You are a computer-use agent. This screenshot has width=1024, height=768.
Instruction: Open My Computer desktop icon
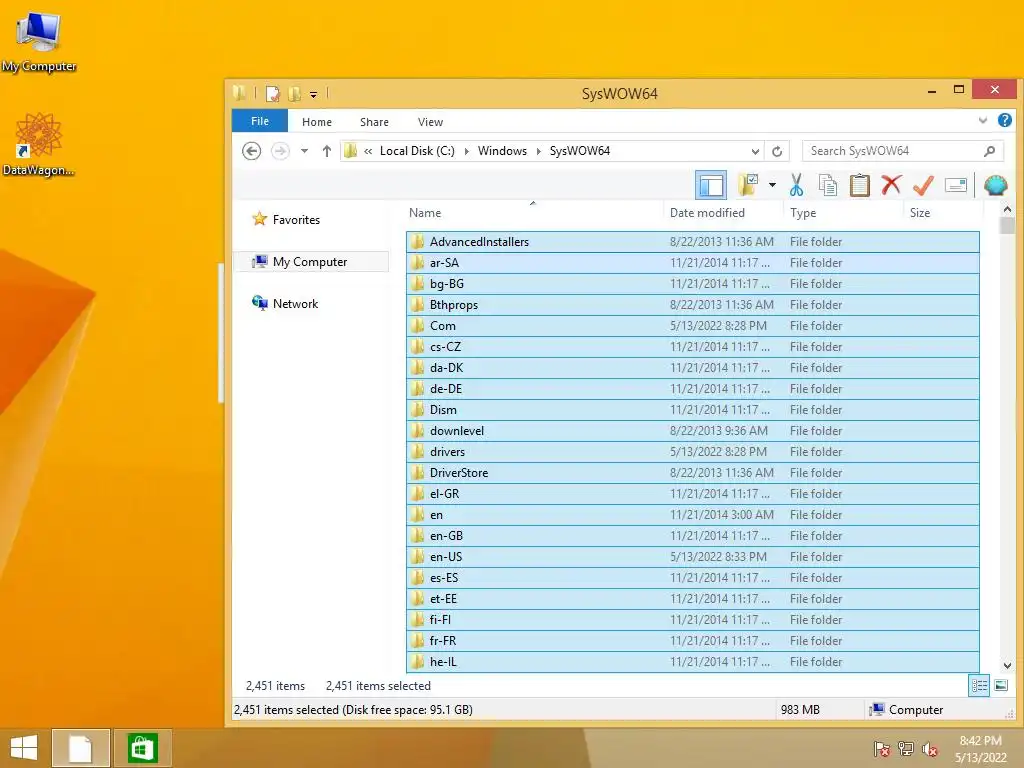point(39,43)
